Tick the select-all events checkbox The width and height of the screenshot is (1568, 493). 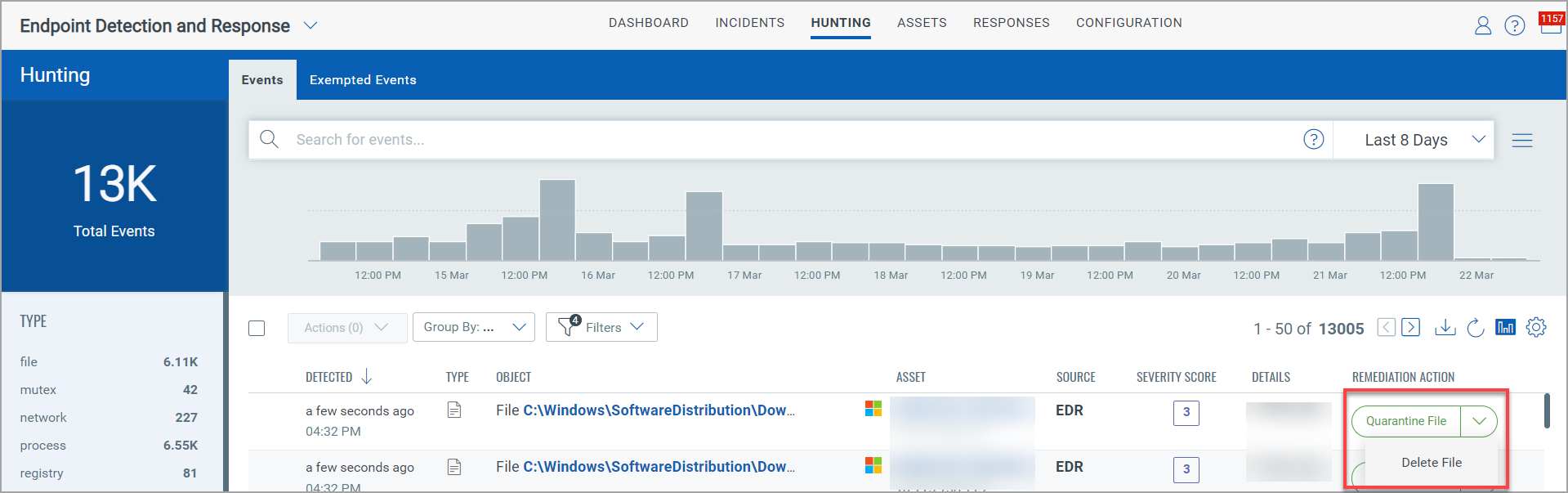tap(257, 328)
